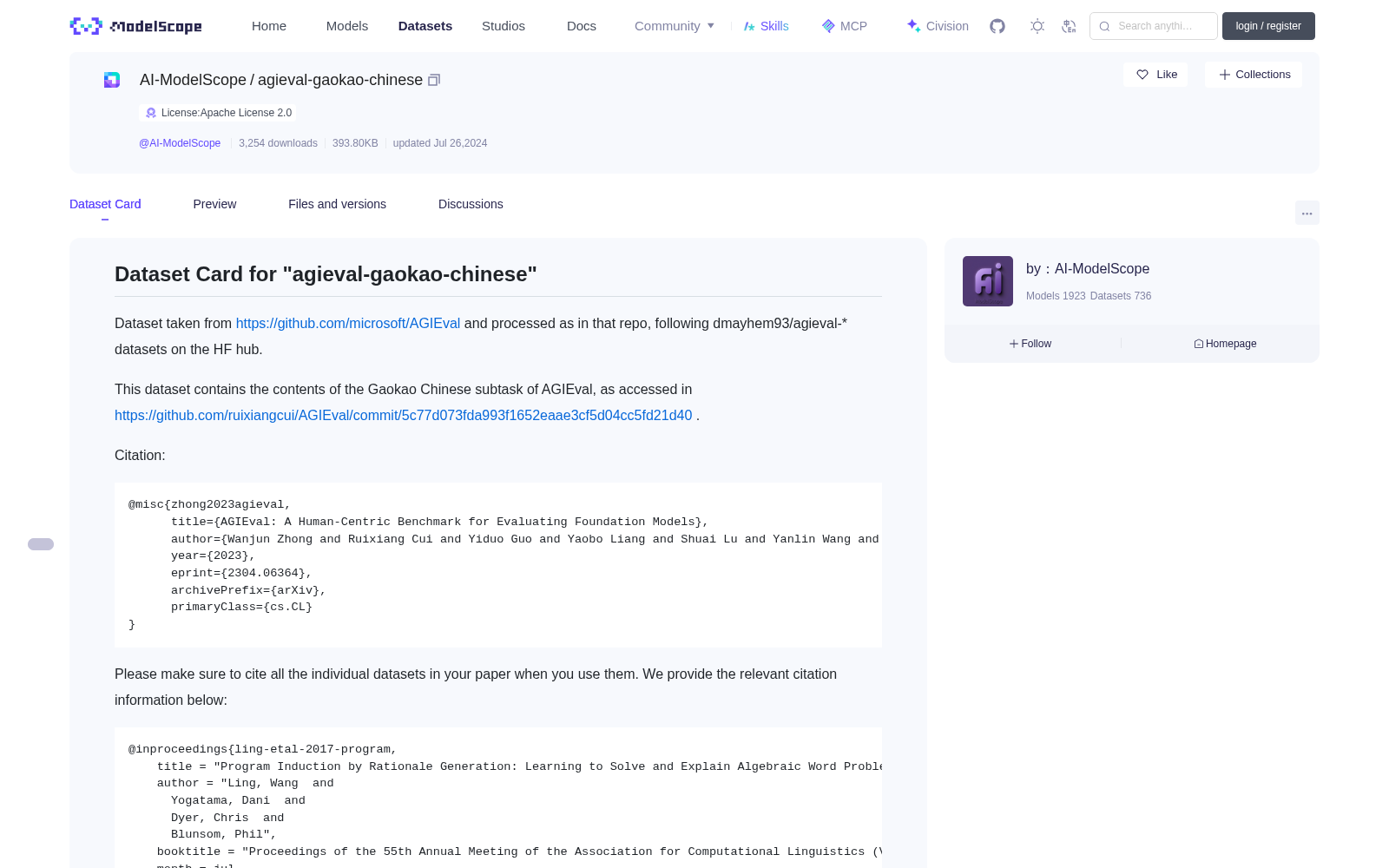Click the Skills icon in navigation

tap(749, 26)
